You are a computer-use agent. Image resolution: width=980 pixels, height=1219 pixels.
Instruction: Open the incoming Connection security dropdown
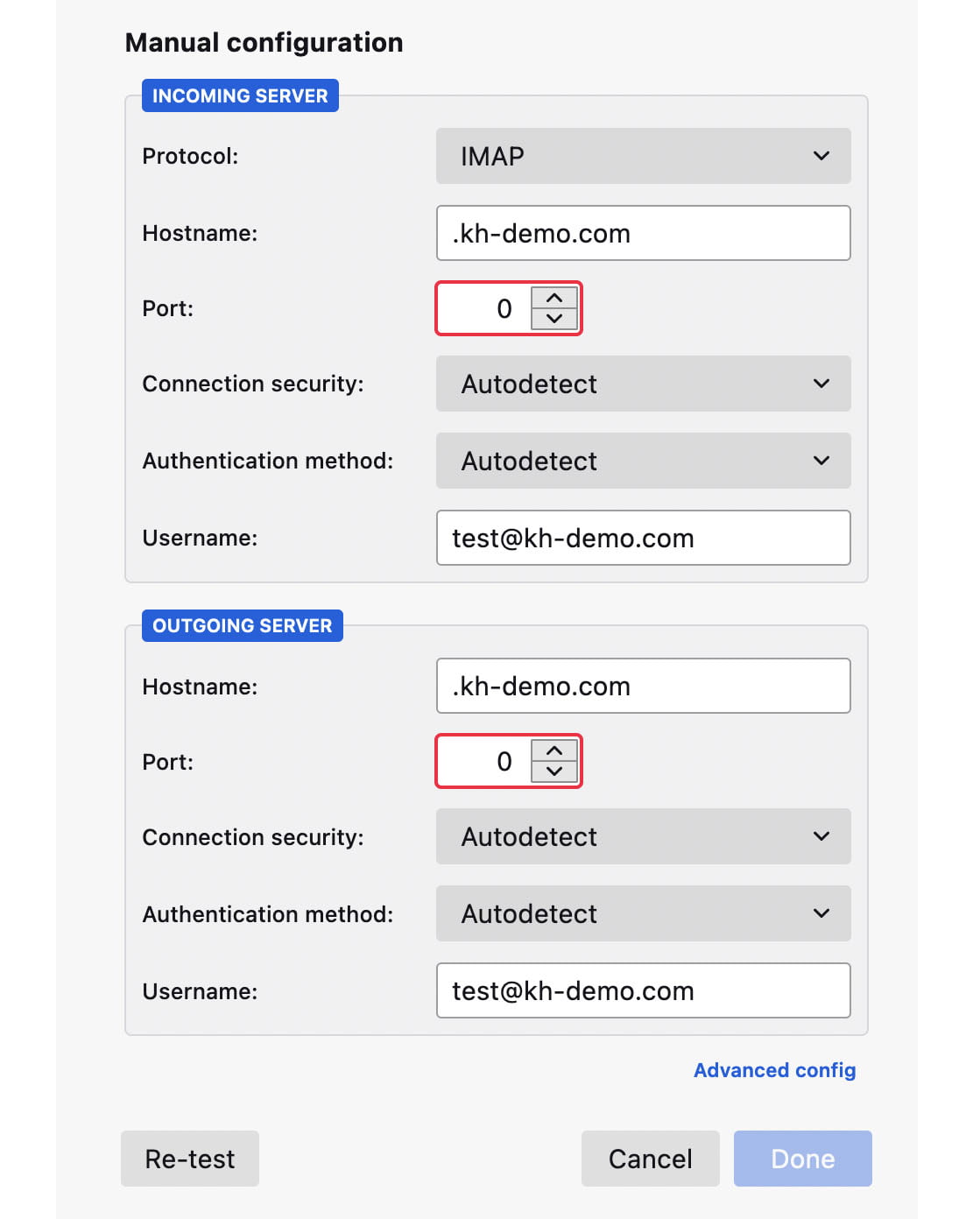(x=643, y=384)
